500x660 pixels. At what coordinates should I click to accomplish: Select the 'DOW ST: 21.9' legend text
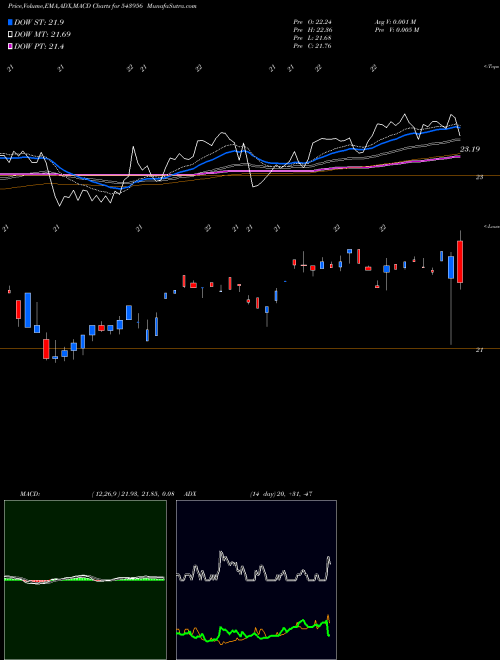coord(39,22)
